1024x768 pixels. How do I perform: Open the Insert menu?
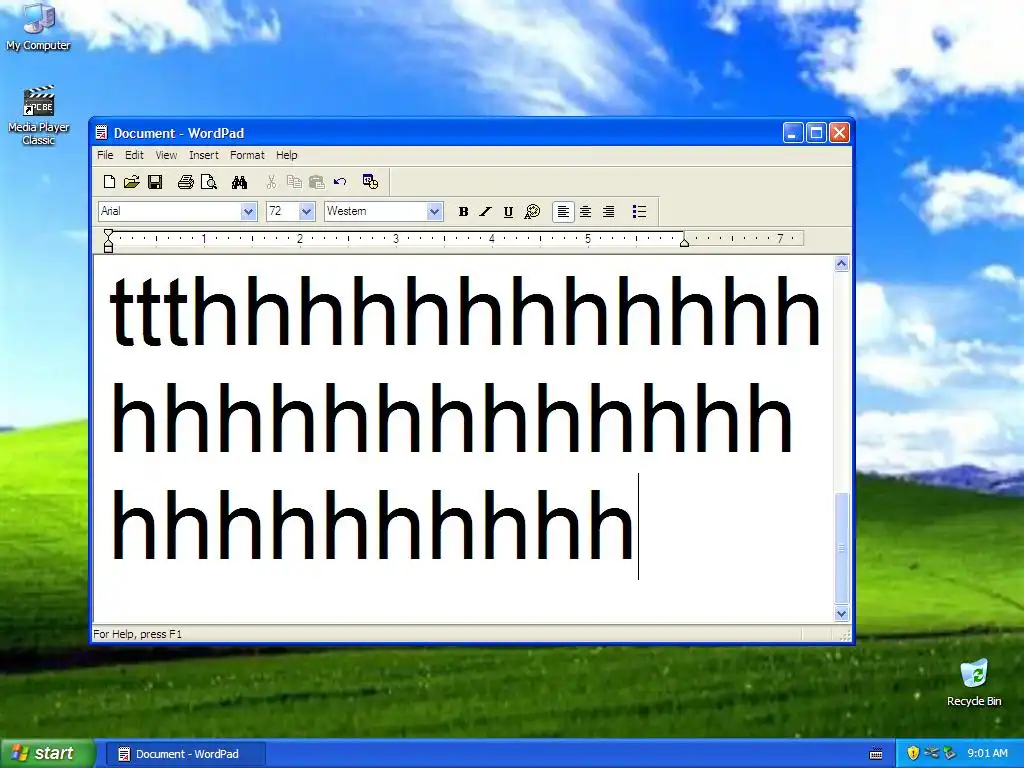(204, 155)
